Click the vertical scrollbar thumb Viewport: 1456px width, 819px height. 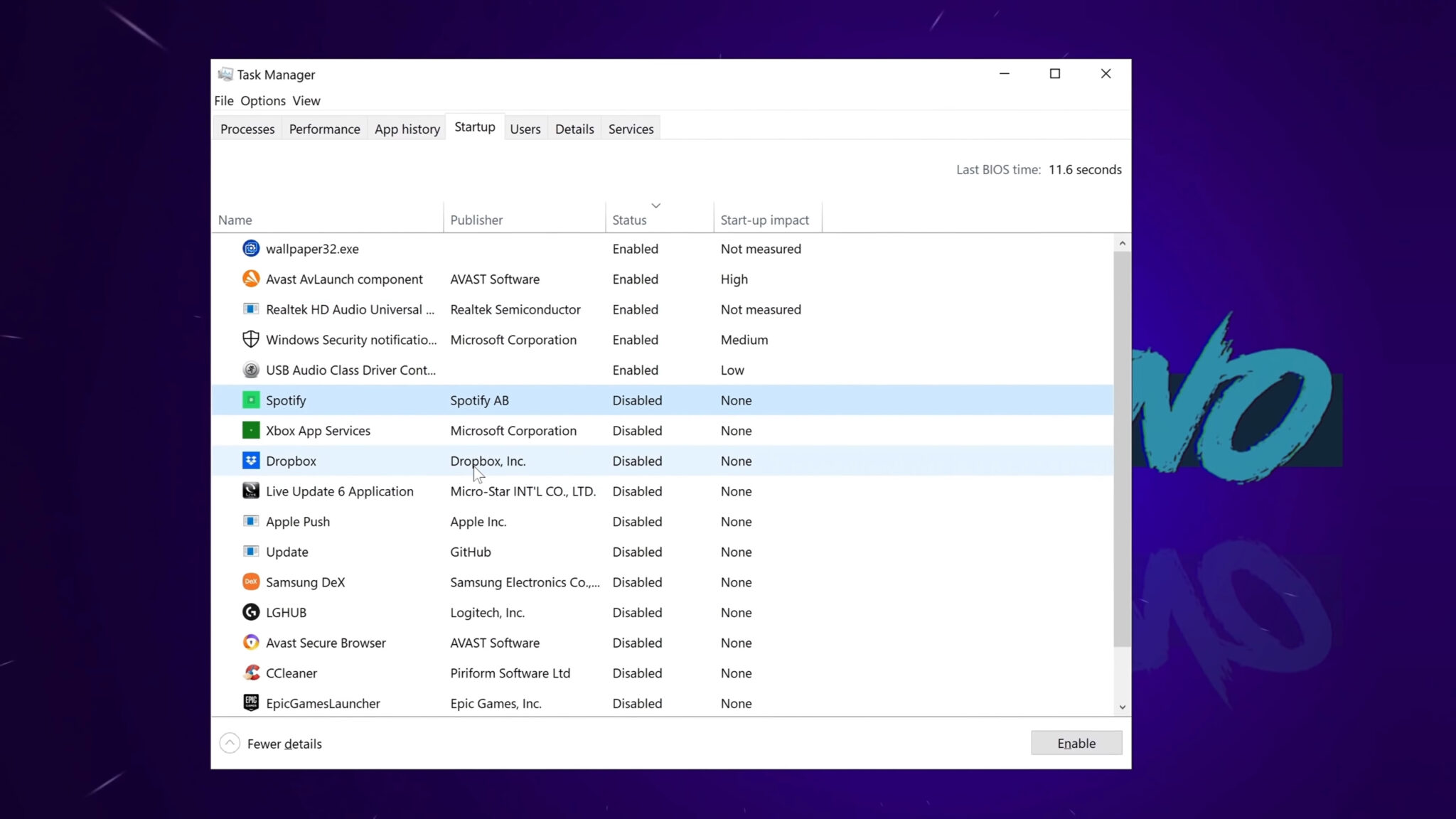pyautogui.click(x=1122, y=449)
